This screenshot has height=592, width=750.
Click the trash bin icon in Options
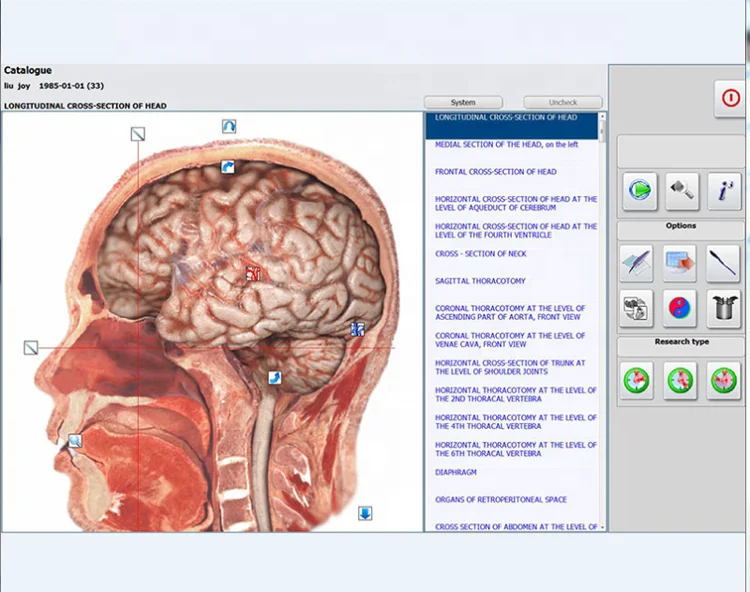coord(723,308)
